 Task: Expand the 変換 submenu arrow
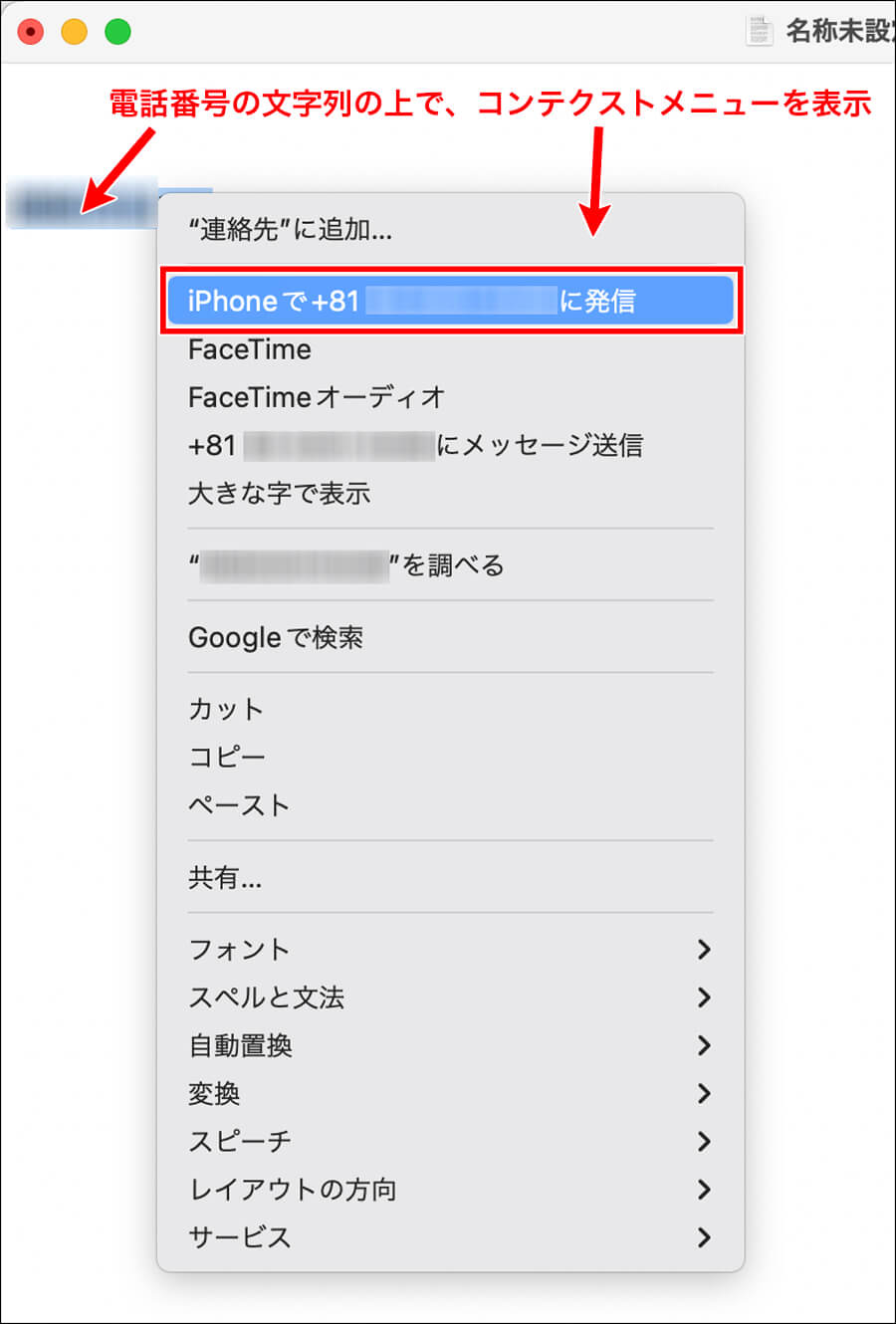(x=704, y=1093)
